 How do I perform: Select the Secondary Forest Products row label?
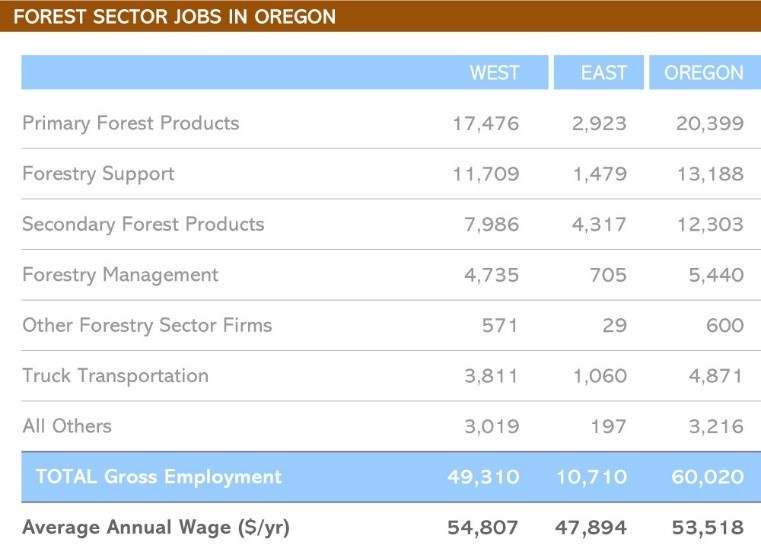click(x=143, y=224)
